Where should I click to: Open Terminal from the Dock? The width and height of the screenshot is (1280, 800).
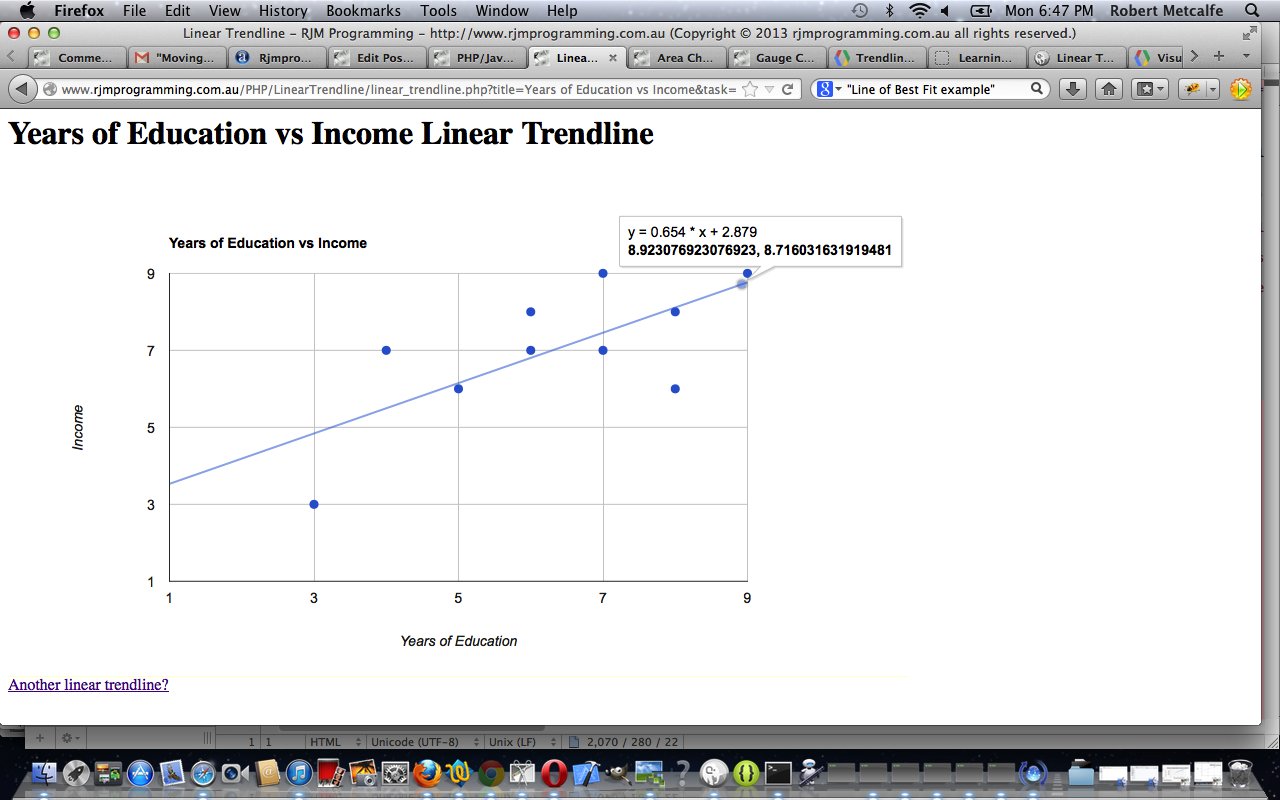(776, 772)
